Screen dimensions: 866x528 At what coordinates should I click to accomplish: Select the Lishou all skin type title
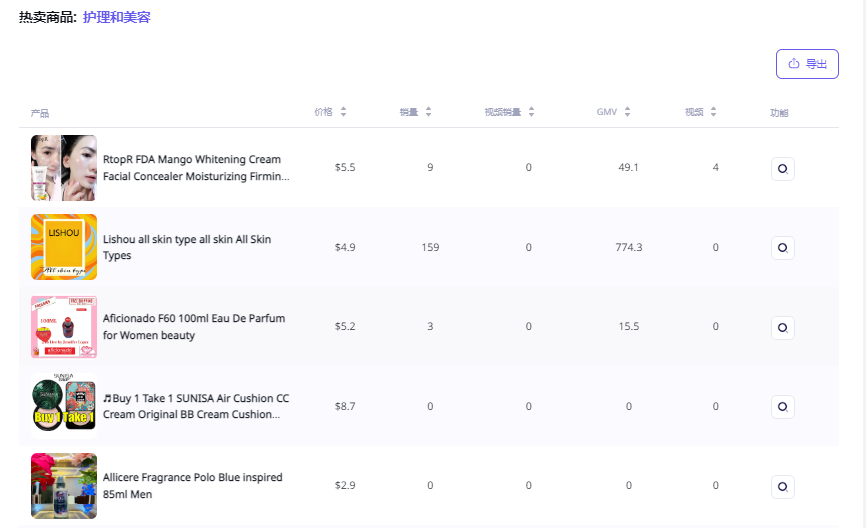coord(187,247)
